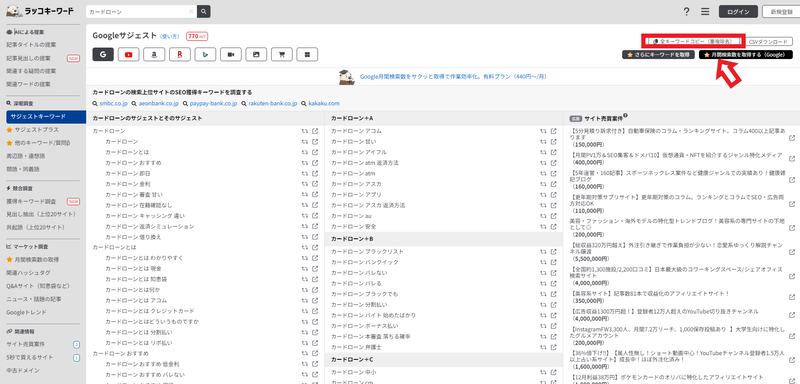Switch to YouTube suggest icon
Image resolution: width=800 pixels, height=384 pixels.
point(129,54)
